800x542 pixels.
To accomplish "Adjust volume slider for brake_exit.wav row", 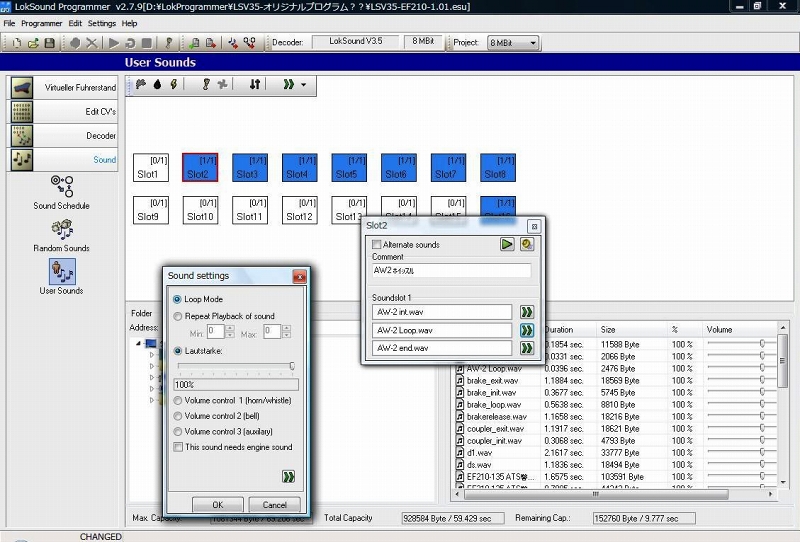I will [762, 380].
